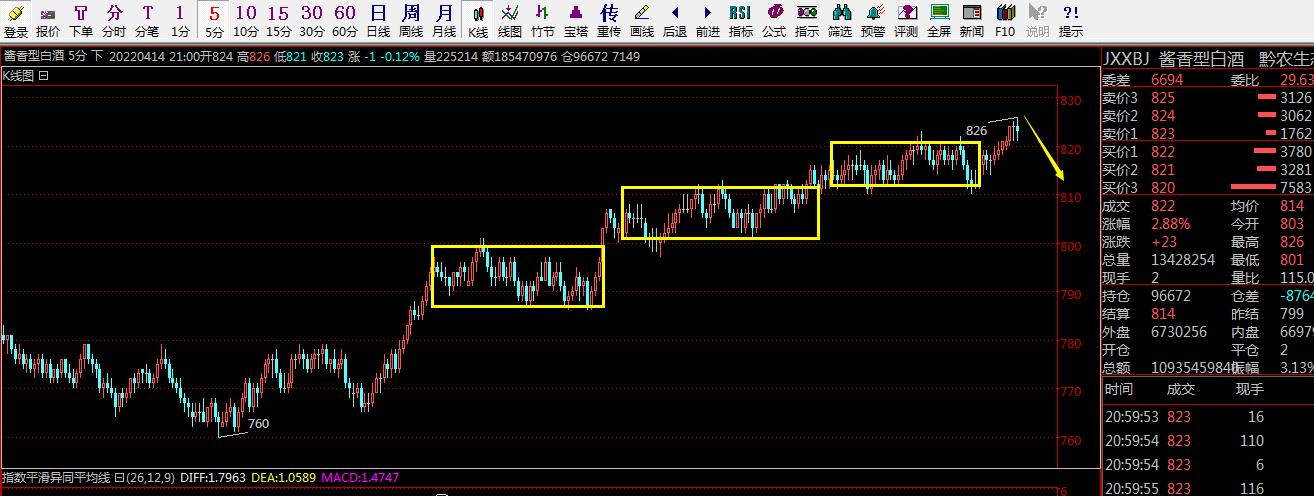
Task: Open the 新闻 news panel
Action: coord(972,20)
